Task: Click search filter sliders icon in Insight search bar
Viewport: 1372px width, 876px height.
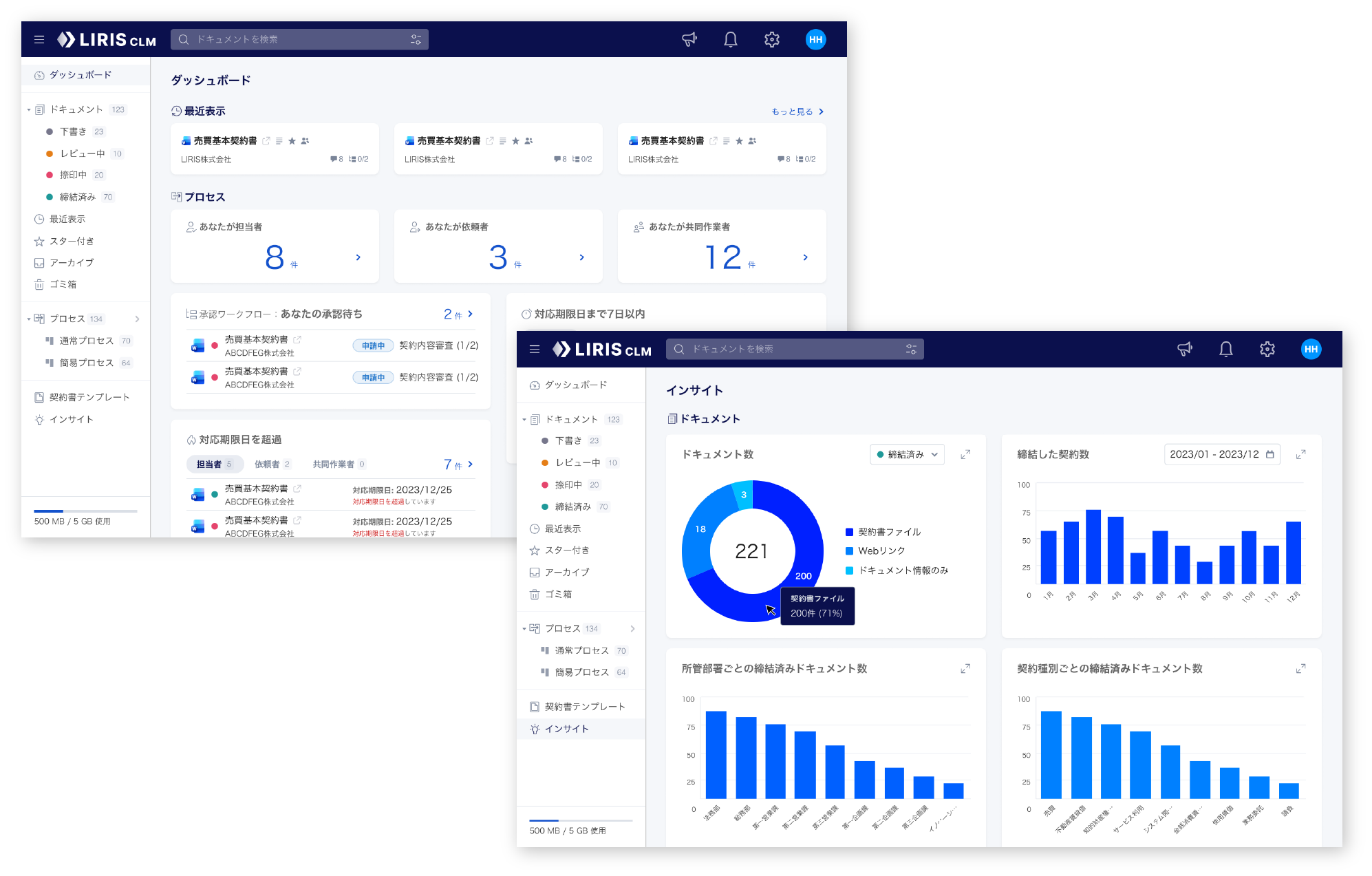Action: (x=911, y=350)
